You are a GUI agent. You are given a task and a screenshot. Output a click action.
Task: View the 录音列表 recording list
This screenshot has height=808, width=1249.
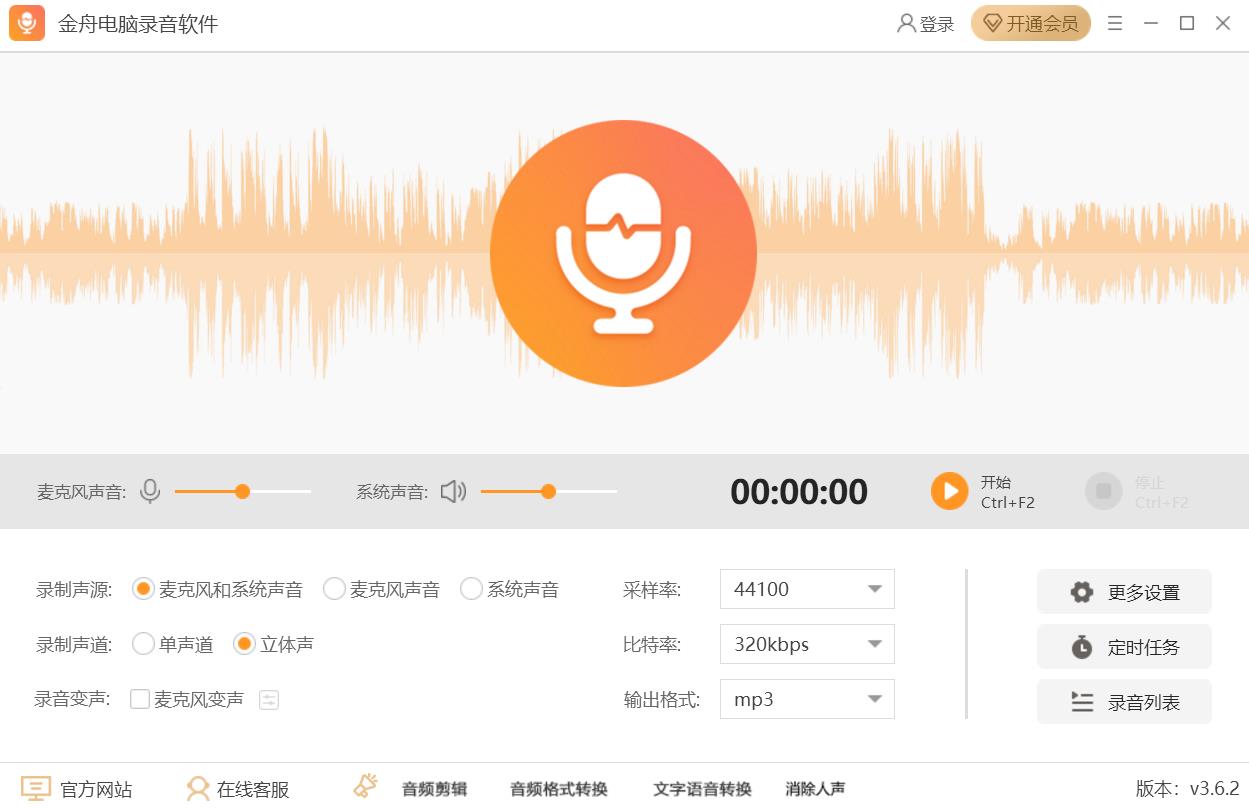tap(1123, 701)
